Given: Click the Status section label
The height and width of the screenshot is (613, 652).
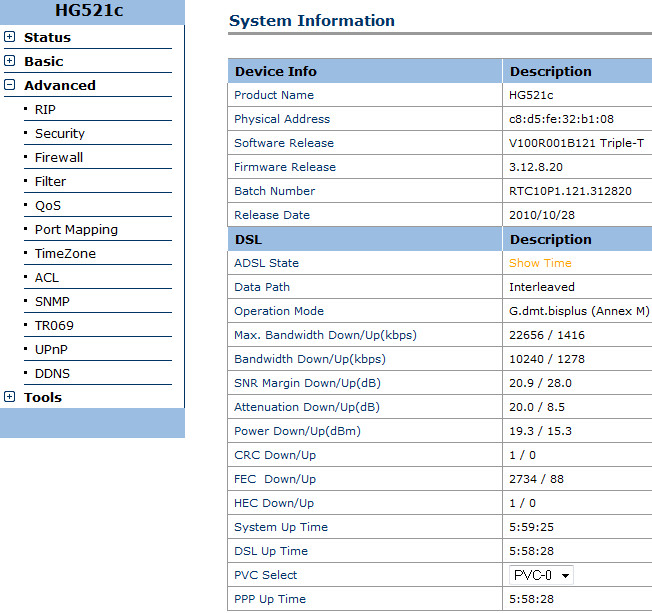Looking at the screenshot, I should [x=47, y=37].
